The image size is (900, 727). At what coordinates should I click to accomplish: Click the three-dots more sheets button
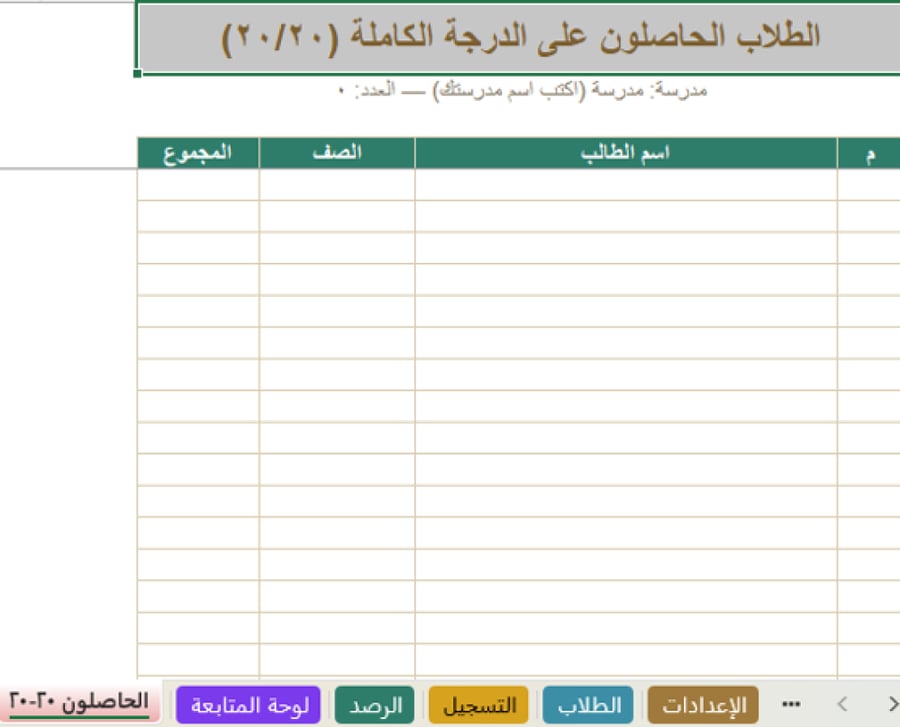tap(792, 704)
